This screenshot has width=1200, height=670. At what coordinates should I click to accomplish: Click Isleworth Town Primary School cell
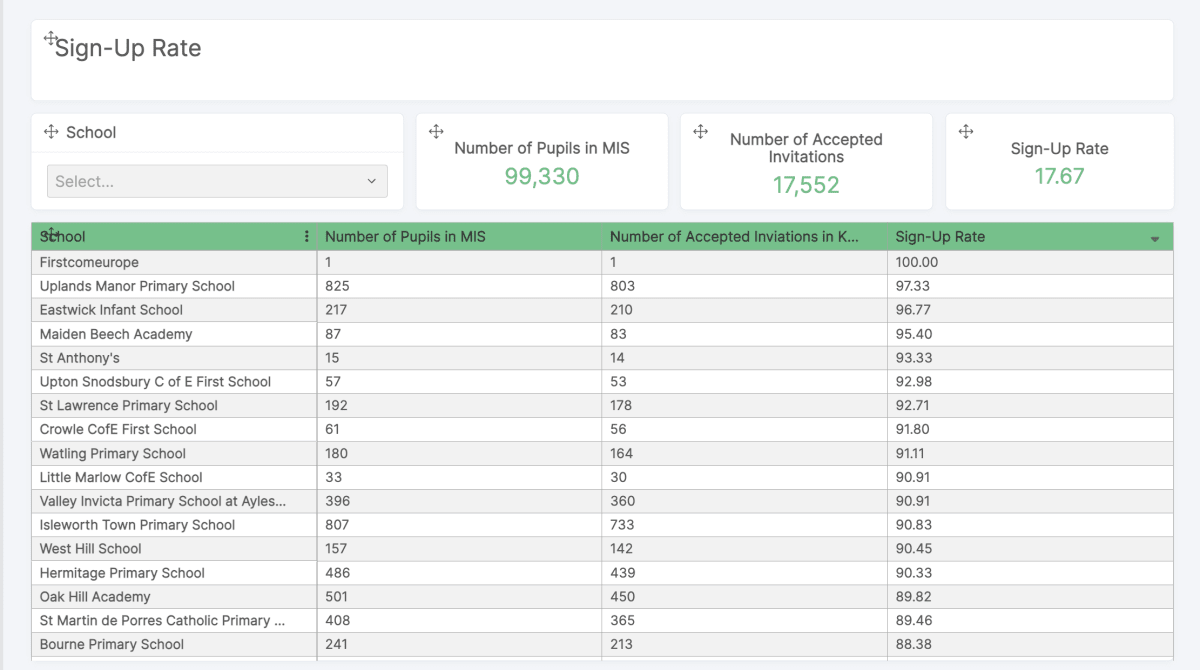pyautogui.click(x=137, y=525)
